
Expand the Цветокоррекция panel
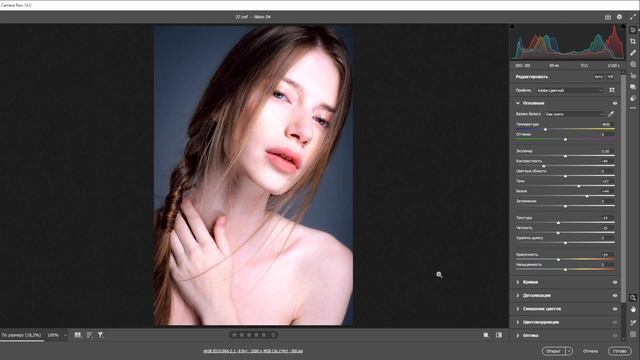518,322
